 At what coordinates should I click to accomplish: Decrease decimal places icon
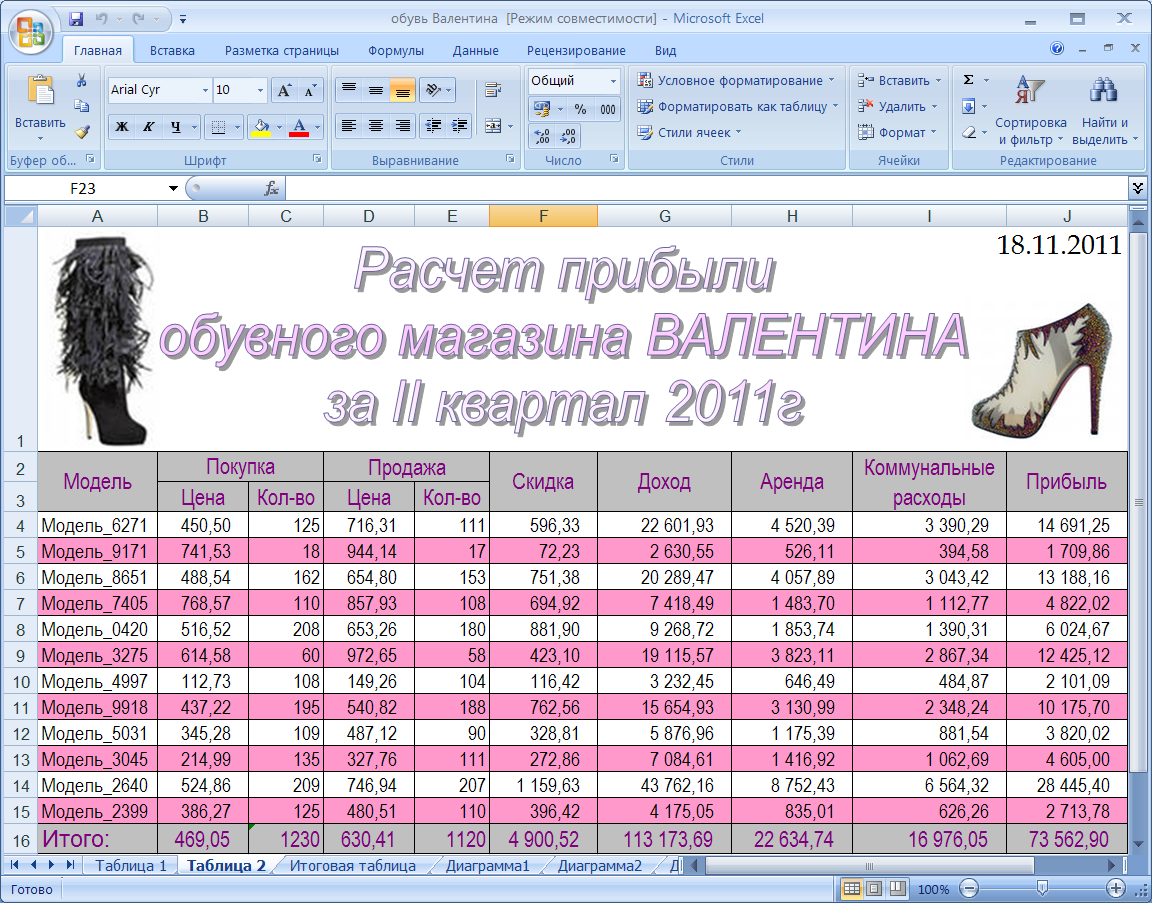click(569, 136)
